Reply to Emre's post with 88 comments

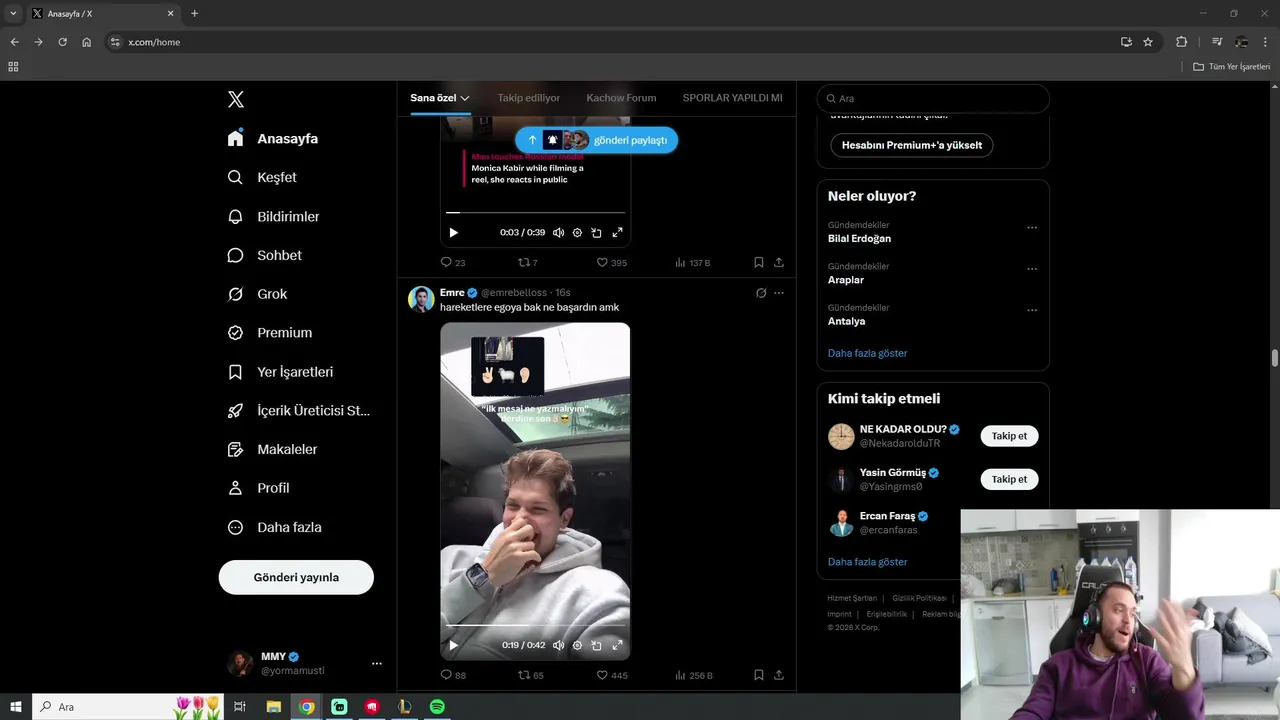(x=453, y=675)
